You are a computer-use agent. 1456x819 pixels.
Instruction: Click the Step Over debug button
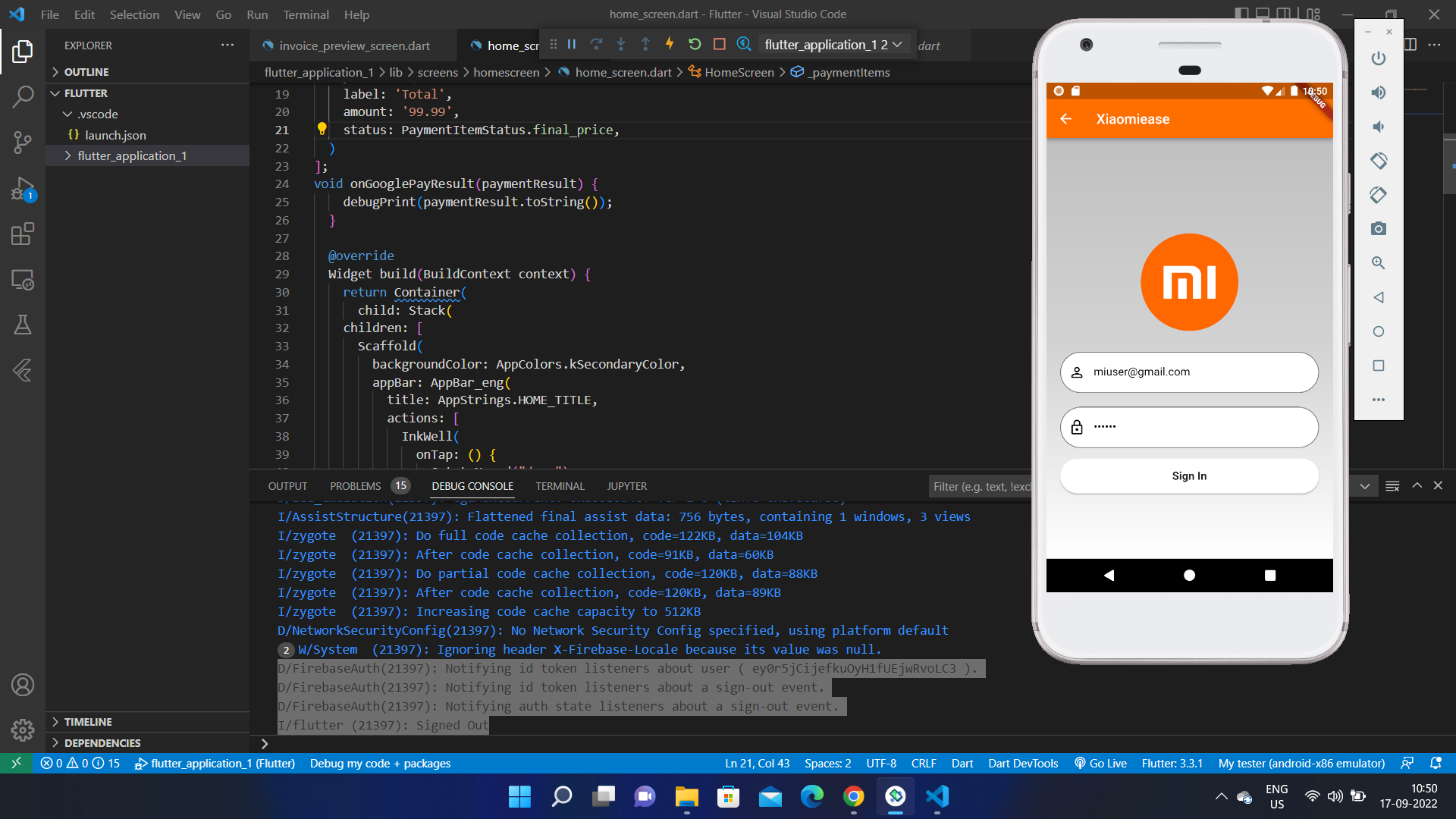click(x=596, y=45)
